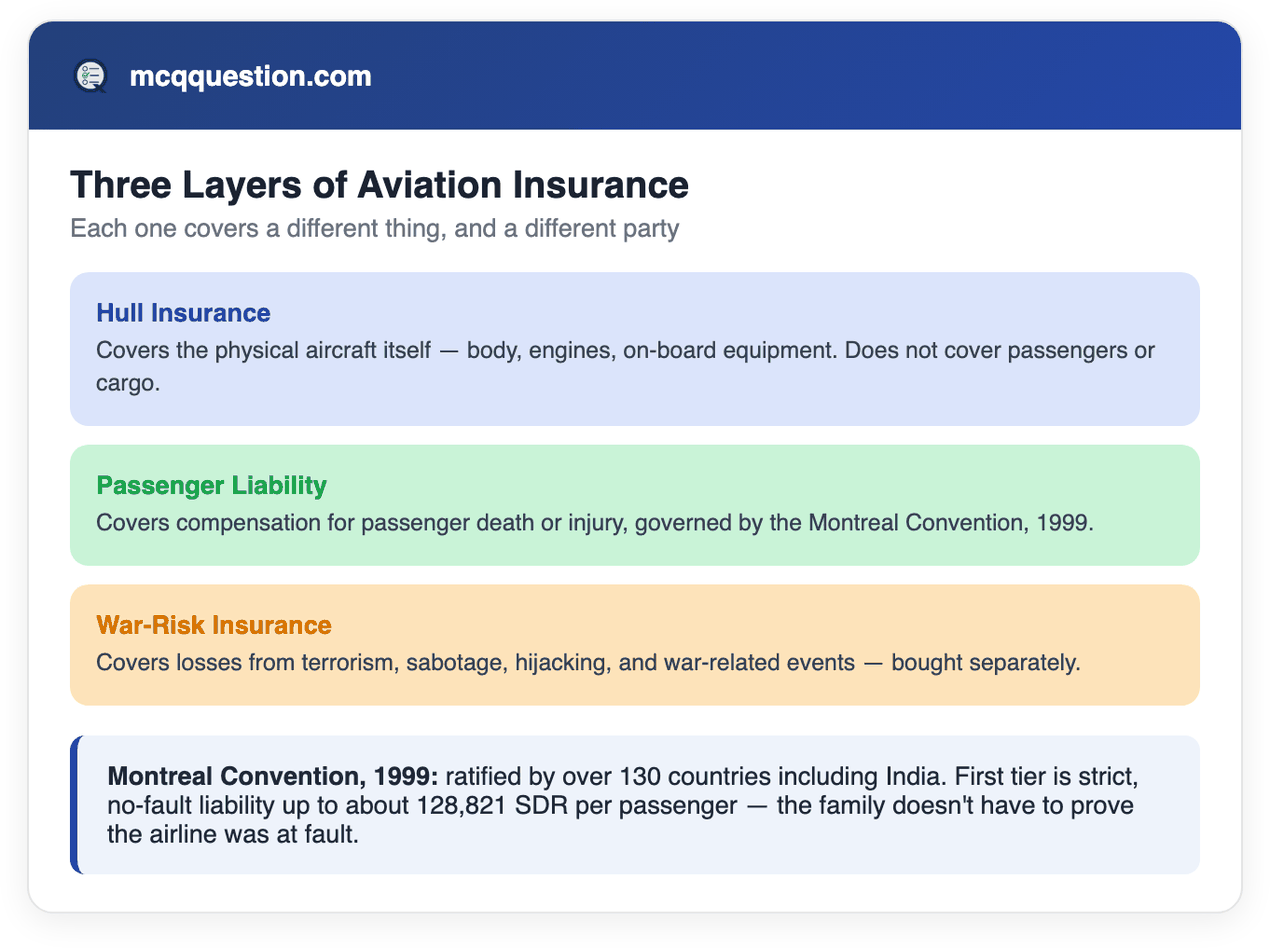
Task: Select the Hull Insurance title
Action: pyautogui.click(x=183, y=313)
